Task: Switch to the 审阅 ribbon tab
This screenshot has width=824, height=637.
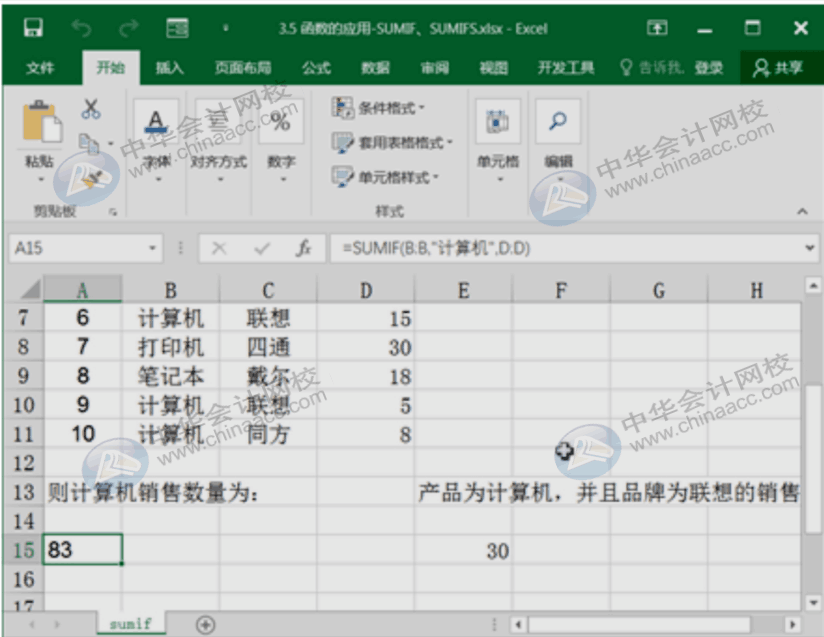Action: tap(435, 67)
